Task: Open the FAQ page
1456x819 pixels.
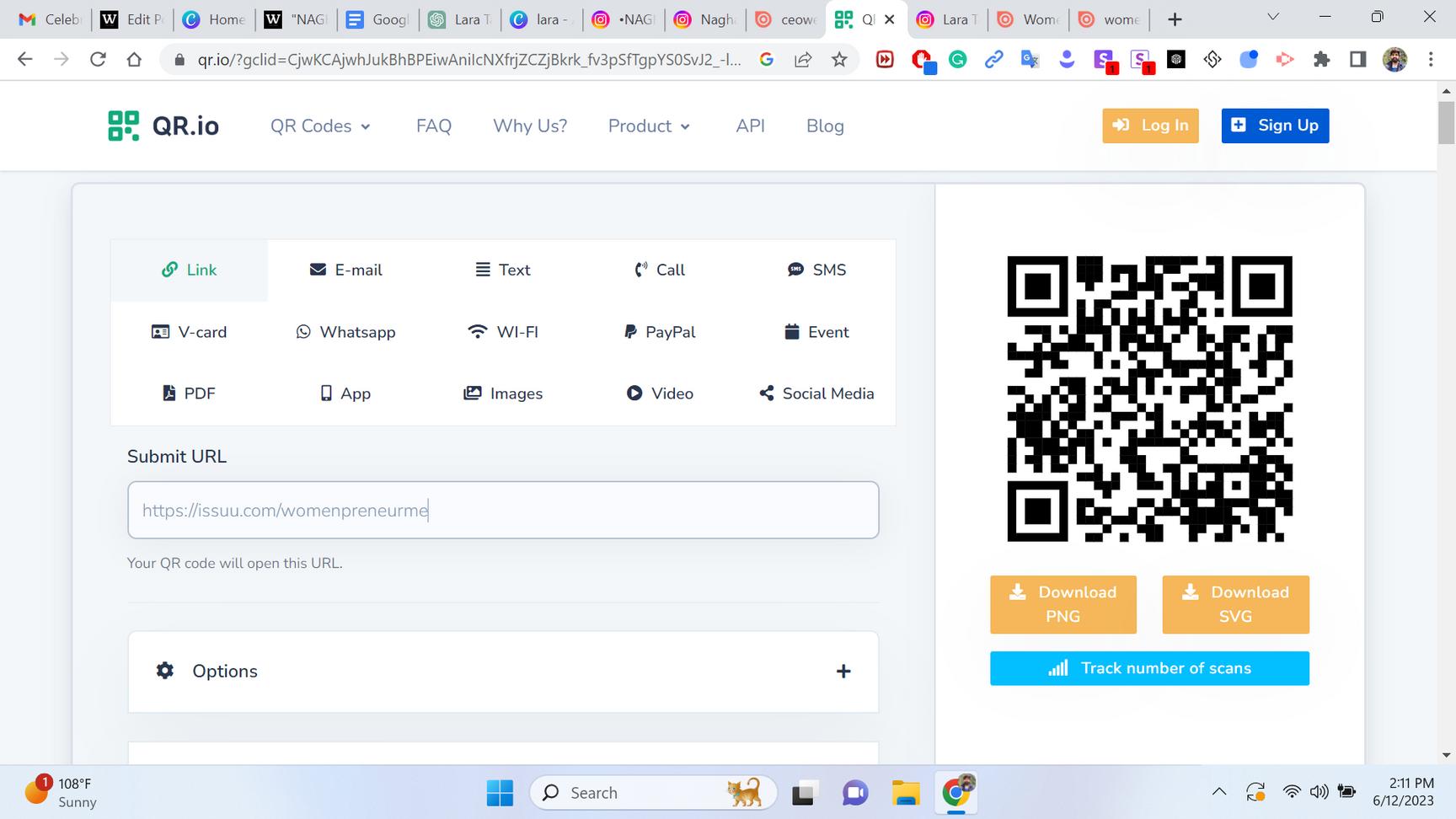Action: click(434, 126)
